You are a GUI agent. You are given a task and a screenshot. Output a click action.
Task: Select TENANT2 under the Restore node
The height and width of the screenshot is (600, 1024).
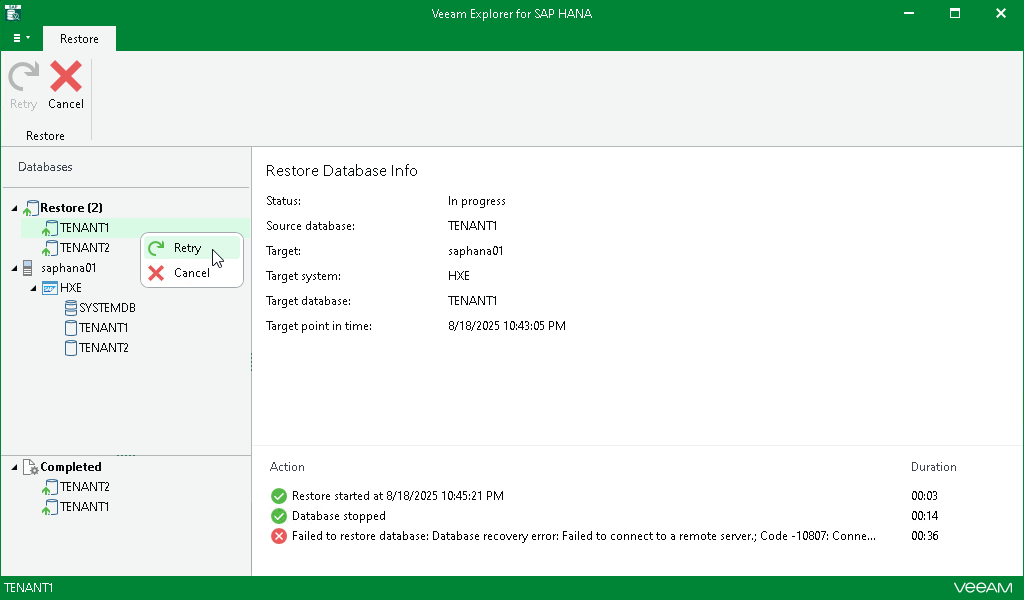pos(84,247)
